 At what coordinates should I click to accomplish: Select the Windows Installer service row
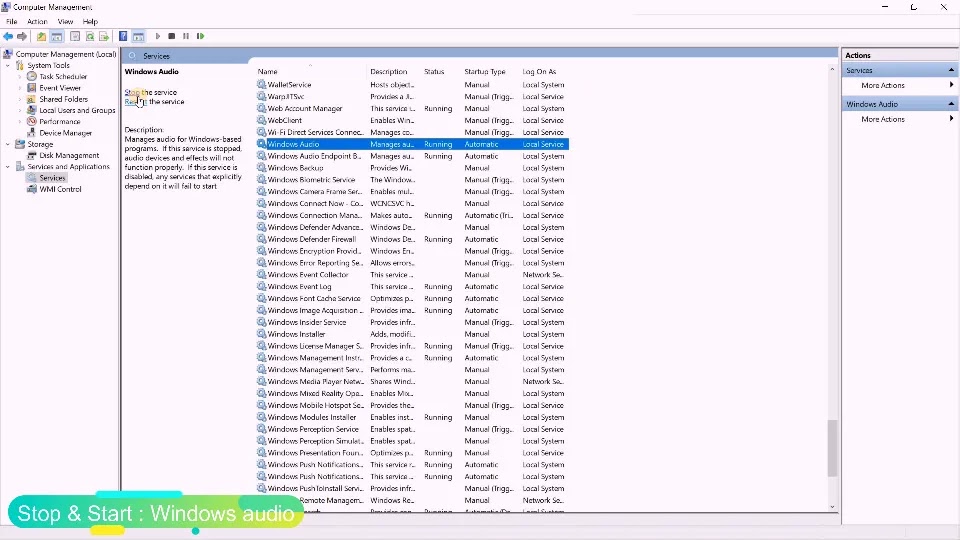click(x=412, y=334)
